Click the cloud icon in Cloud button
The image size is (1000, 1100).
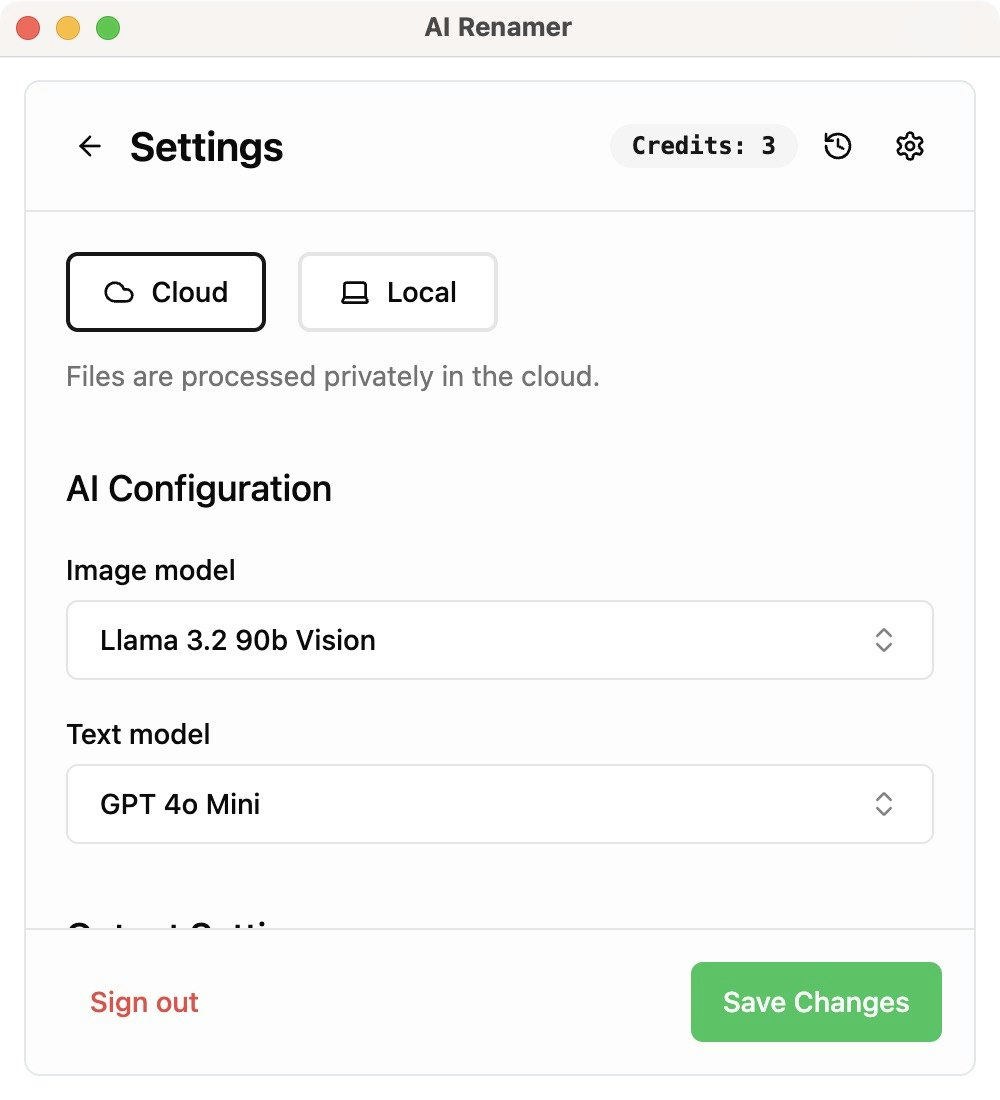point(119,293)
